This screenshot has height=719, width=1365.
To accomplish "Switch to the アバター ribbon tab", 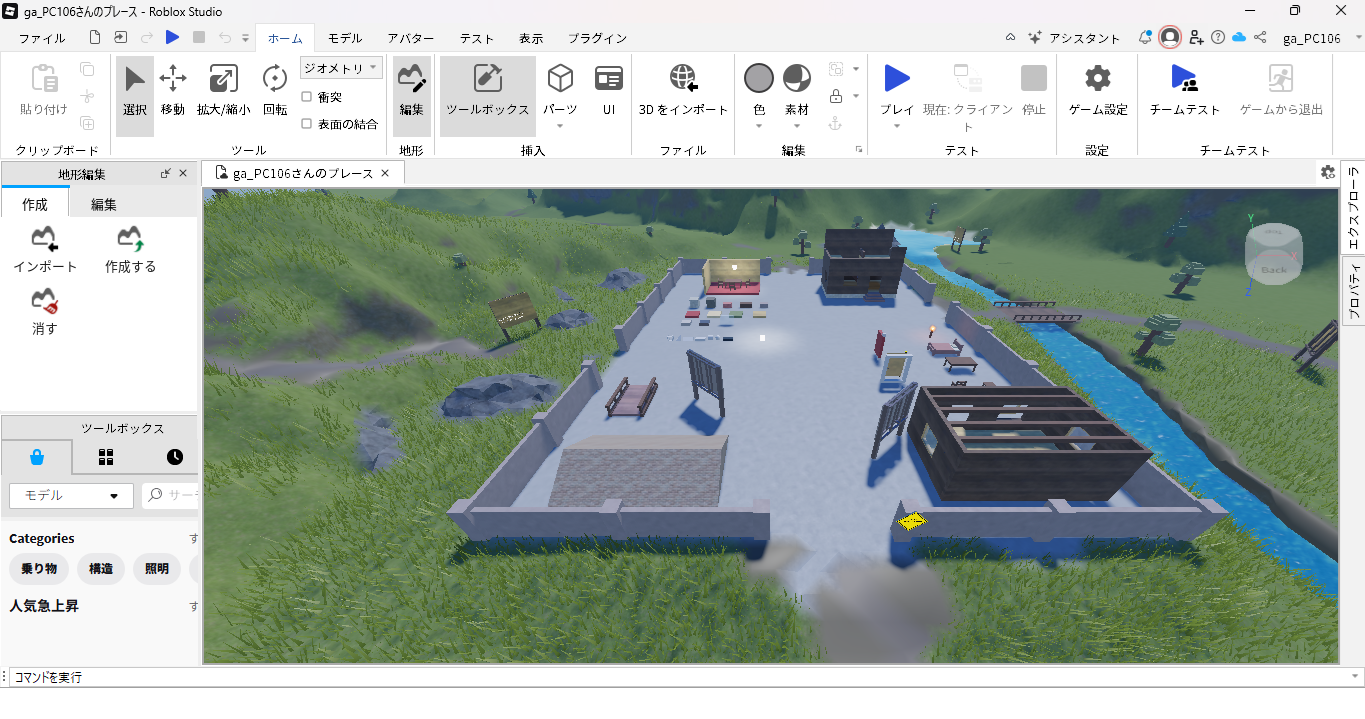I will click(411, 38).
